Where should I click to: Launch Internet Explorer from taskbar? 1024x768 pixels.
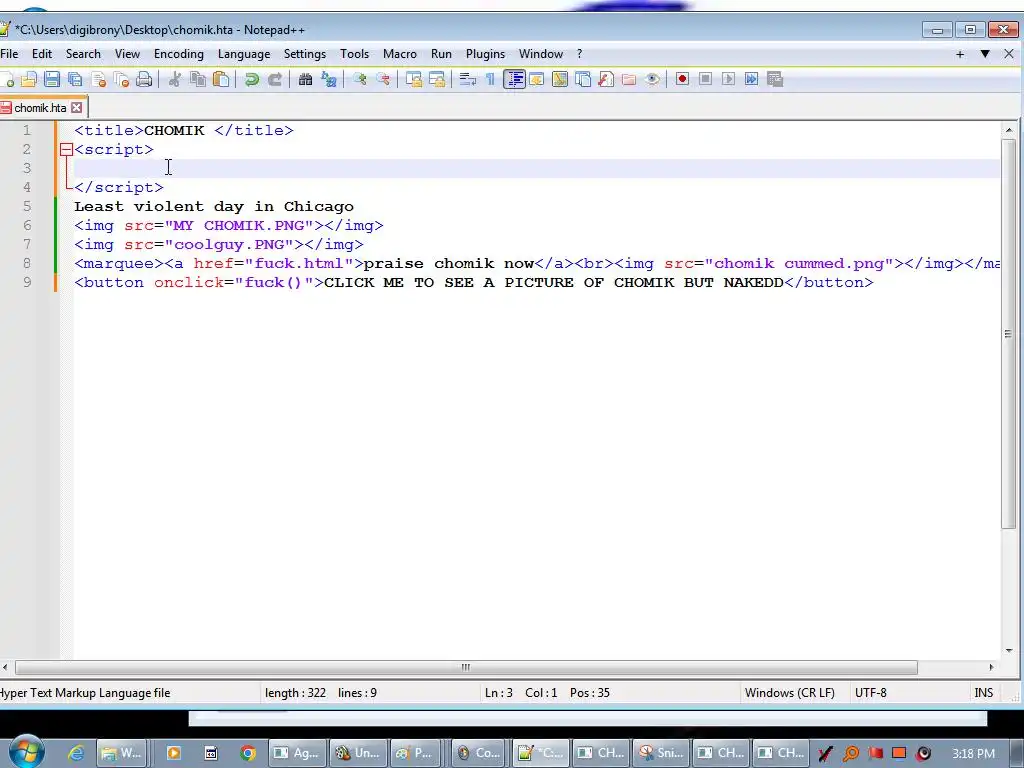pos(76,753)
